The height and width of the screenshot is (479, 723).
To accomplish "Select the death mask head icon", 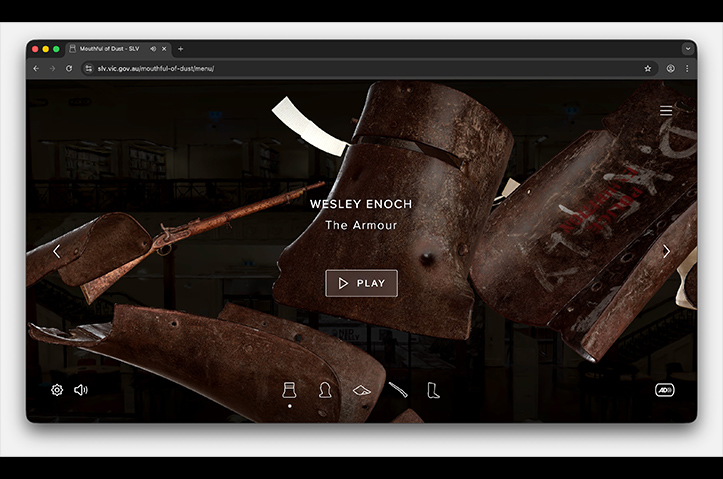I will click(x=325, y=390).
